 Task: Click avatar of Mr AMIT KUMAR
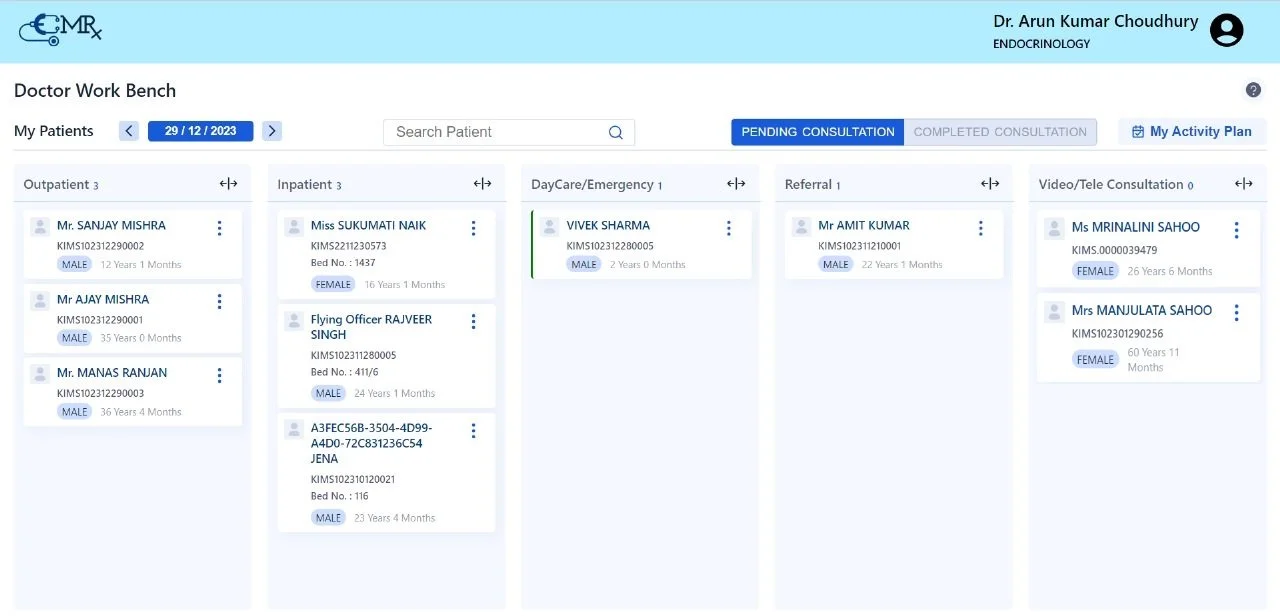(802, 227)
